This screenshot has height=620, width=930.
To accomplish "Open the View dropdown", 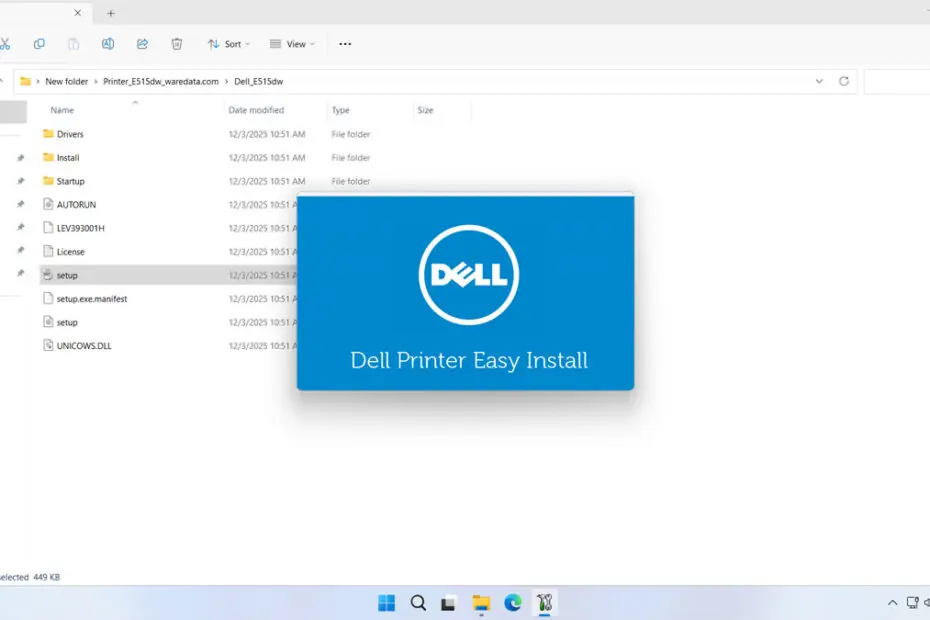I will pyautogui.click(x=292, y=44).
